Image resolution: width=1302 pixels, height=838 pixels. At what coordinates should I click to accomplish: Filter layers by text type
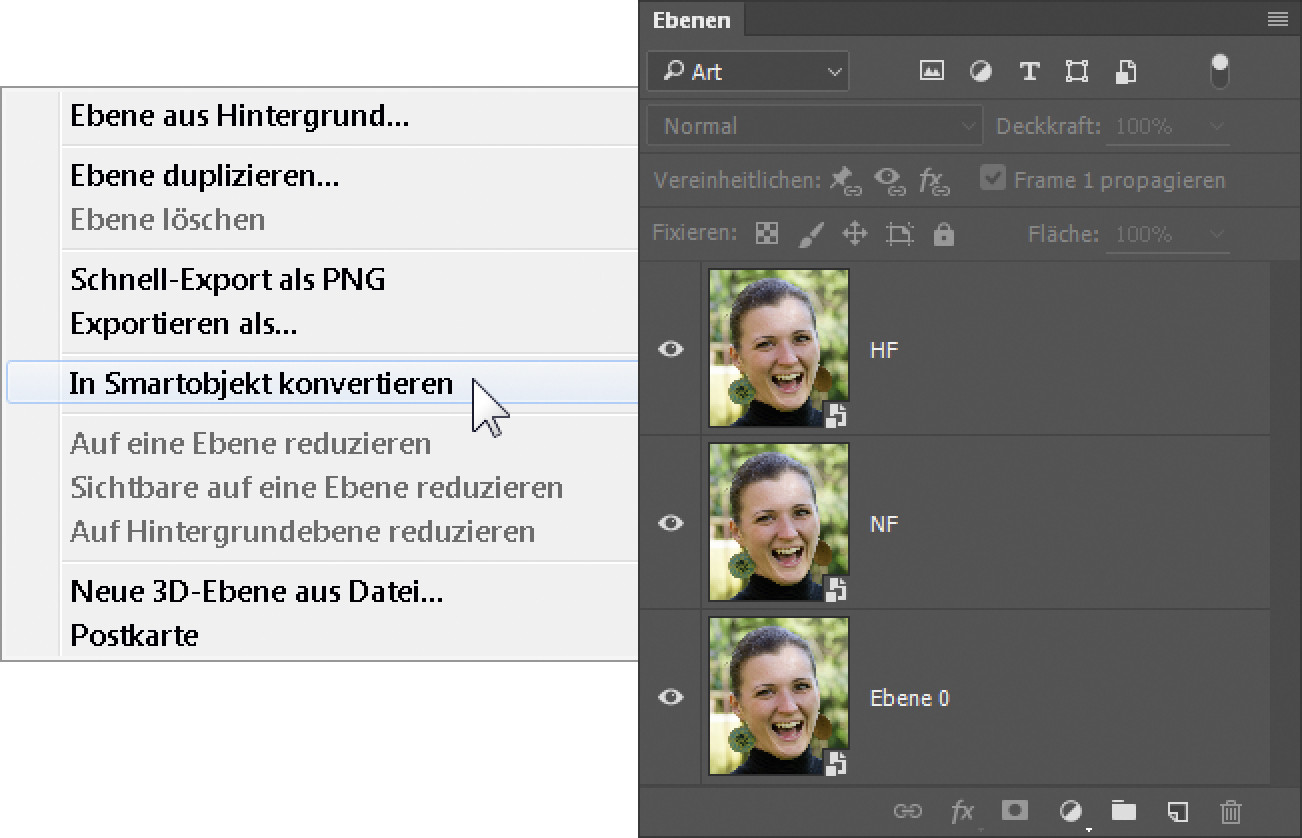1029,71
